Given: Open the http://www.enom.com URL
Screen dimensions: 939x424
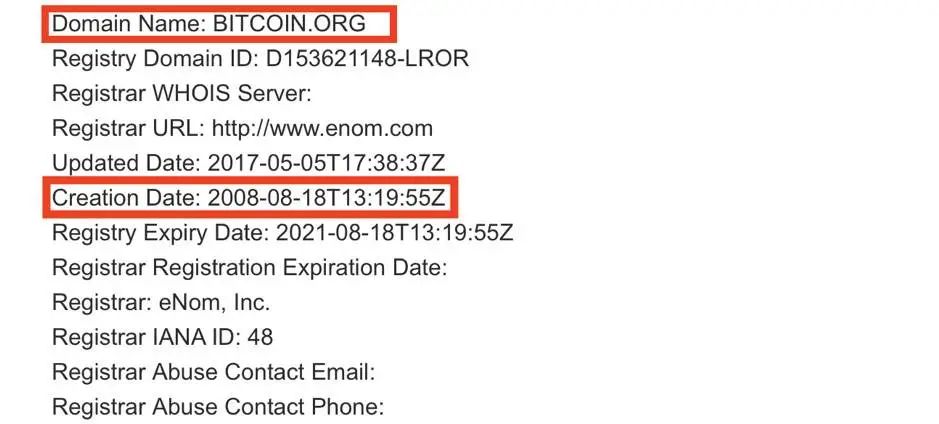Looking at the screenshot, I should [x=323, y=128].
